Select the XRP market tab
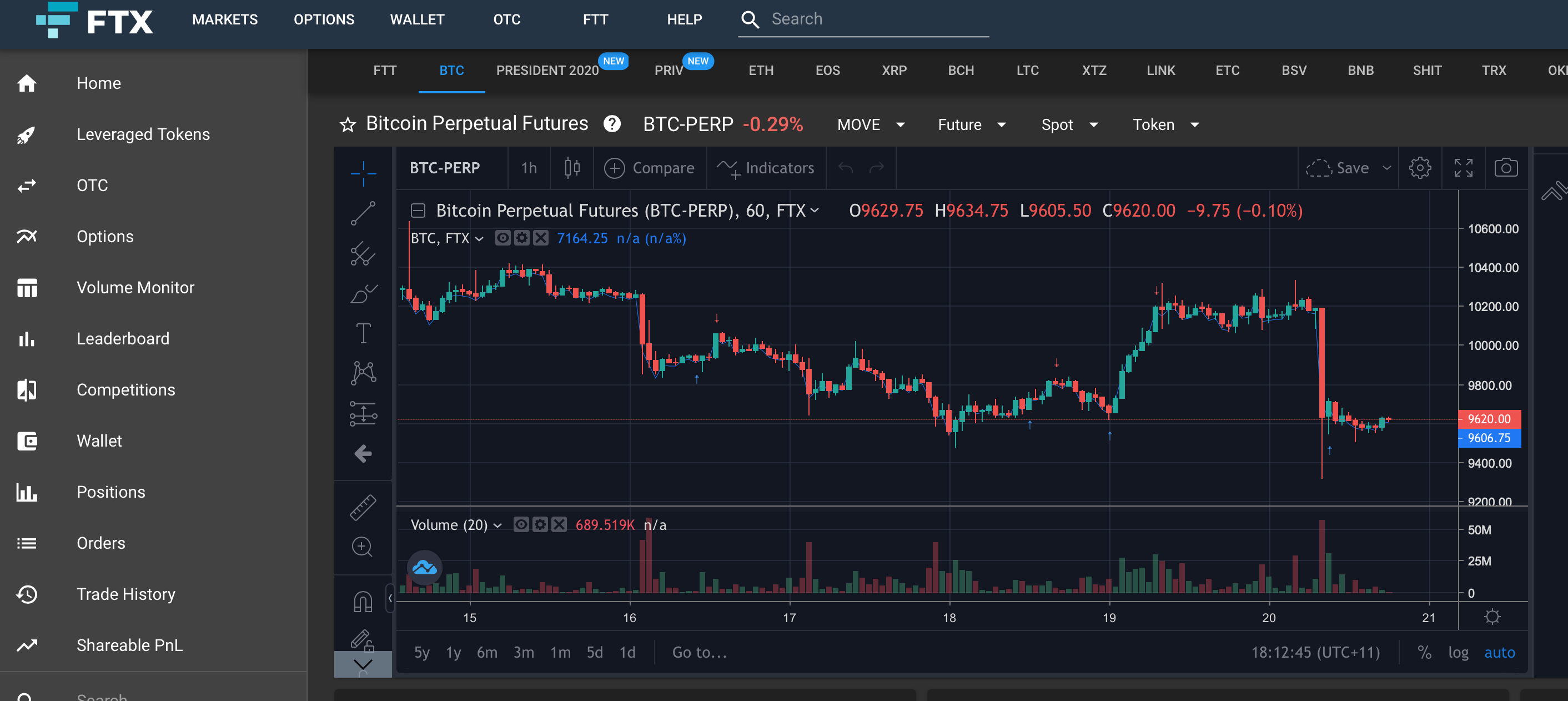Screen dimensions: 1568x701 tap(894, 71)
